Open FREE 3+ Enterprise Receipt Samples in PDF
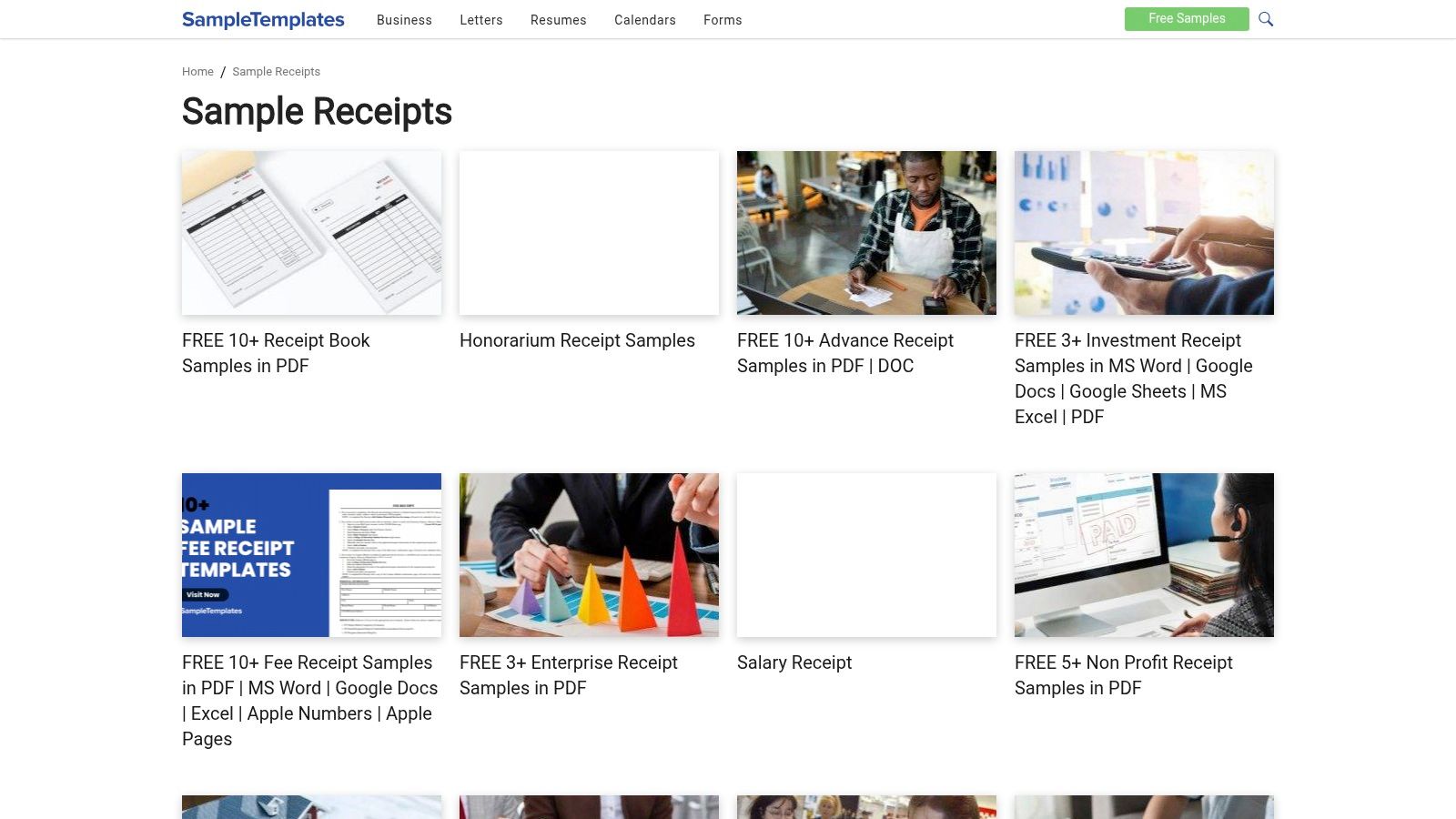 568,675
